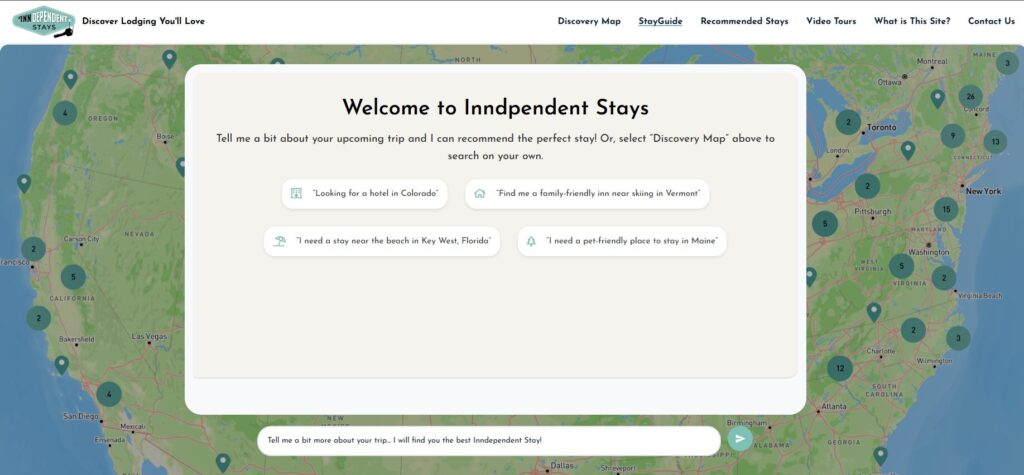Click the "Montreal" map label
Screen dimensions: 1024x475
point(932,61)
